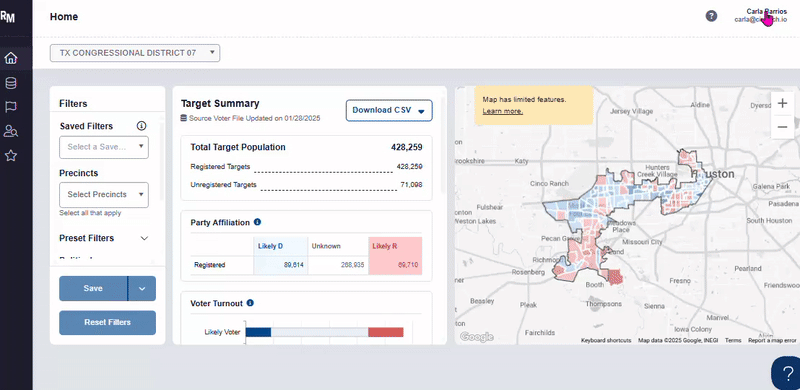800x390 pixels.
Task: Click the Download CSV button
Action: point(389,110)
